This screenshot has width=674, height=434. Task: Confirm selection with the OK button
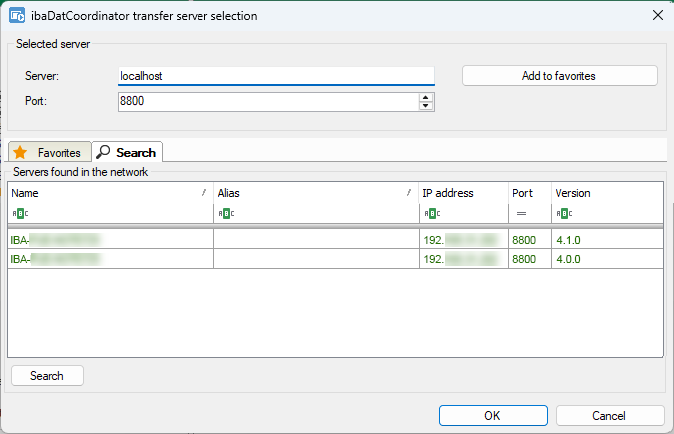(x=493, y=416)
